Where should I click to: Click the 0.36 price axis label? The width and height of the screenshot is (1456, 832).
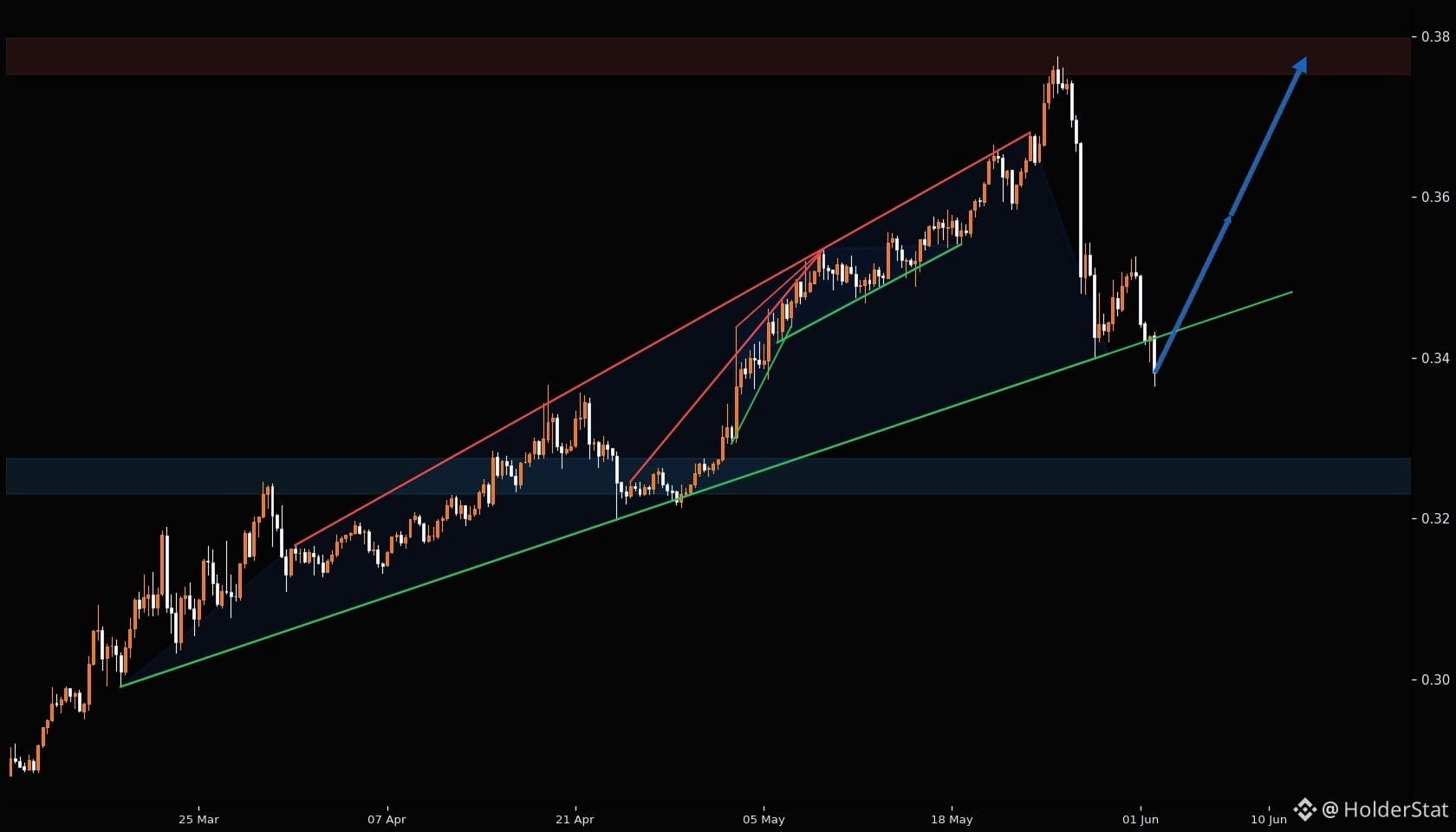[1436, 197]
